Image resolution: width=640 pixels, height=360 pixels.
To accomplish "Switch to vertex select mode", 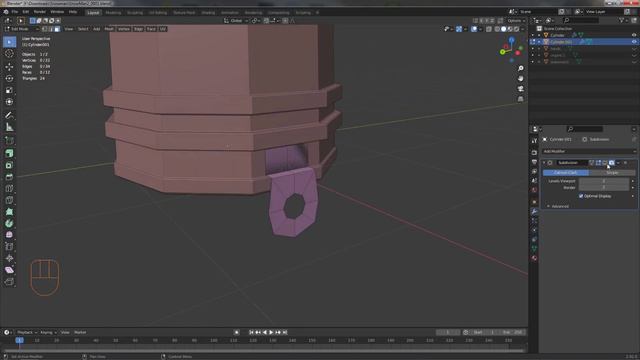I will [x=45, y=29].
